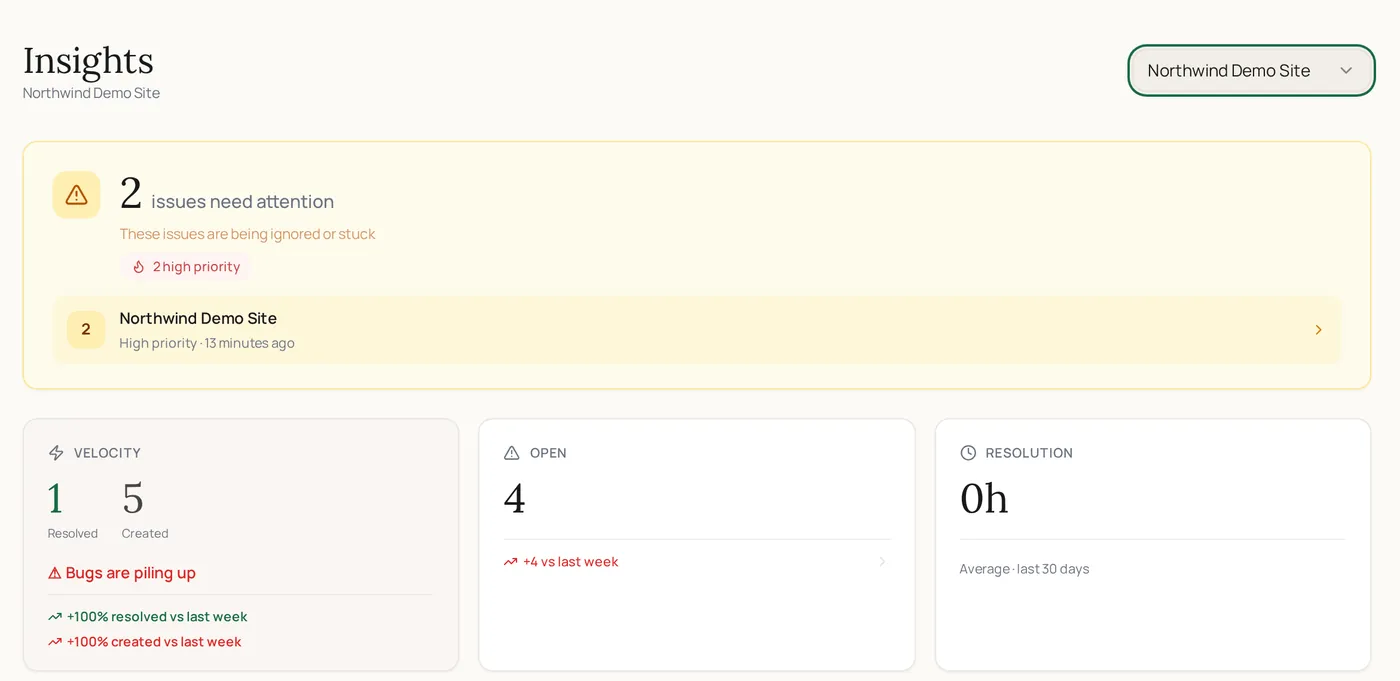Click Northwind Demo Site subtitle under Insights
The image size is (1400, 681).
point(91,93)
